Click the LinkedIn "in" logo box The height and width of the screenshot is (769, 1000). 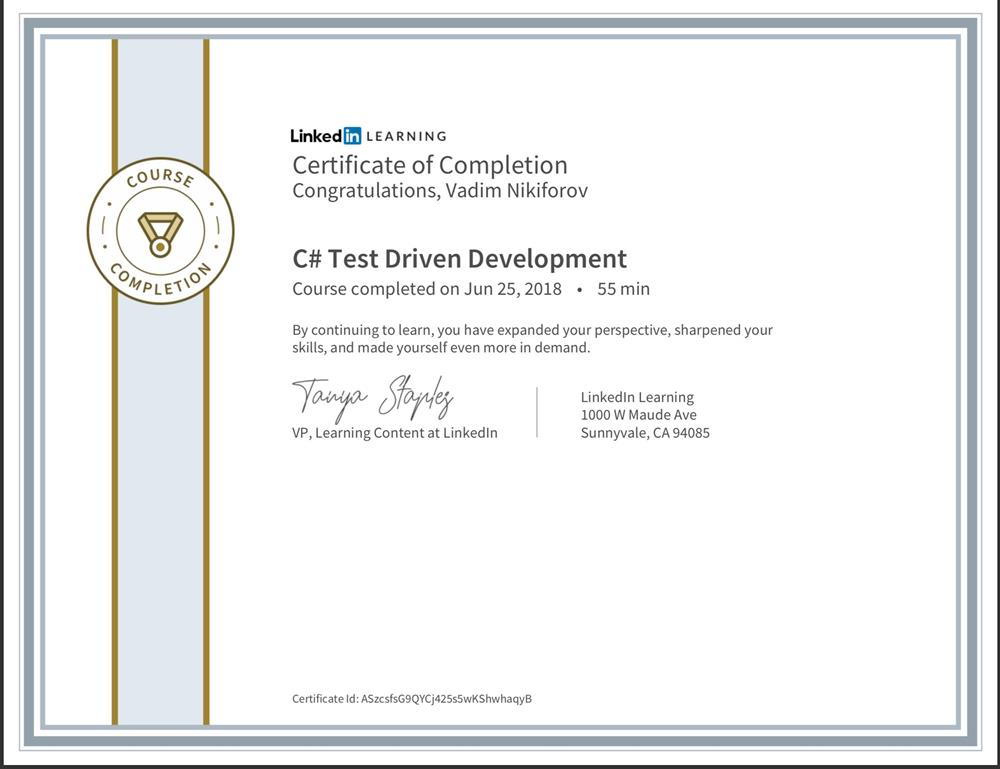tap(352, 136)
